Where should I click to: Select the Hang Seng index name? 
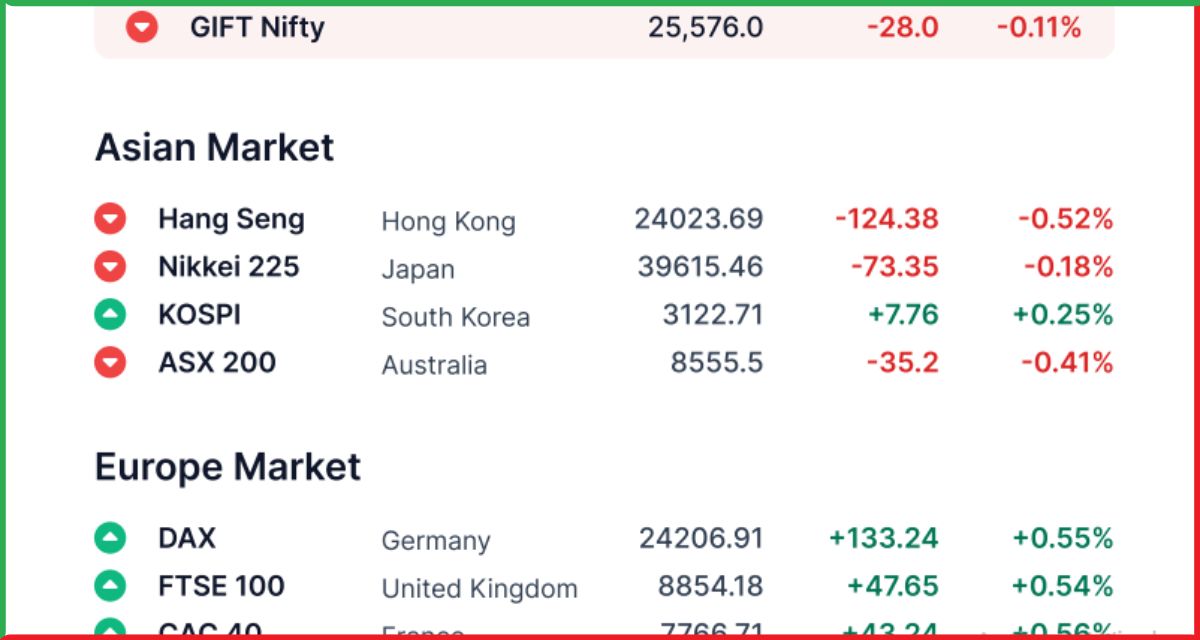(231, 219)
